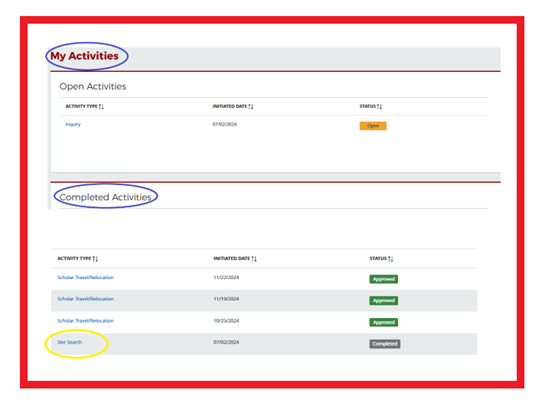This screenshot has width=555, height=403.
Task: Sort Open Activities by Activity Type arrows
Action: 101,106
